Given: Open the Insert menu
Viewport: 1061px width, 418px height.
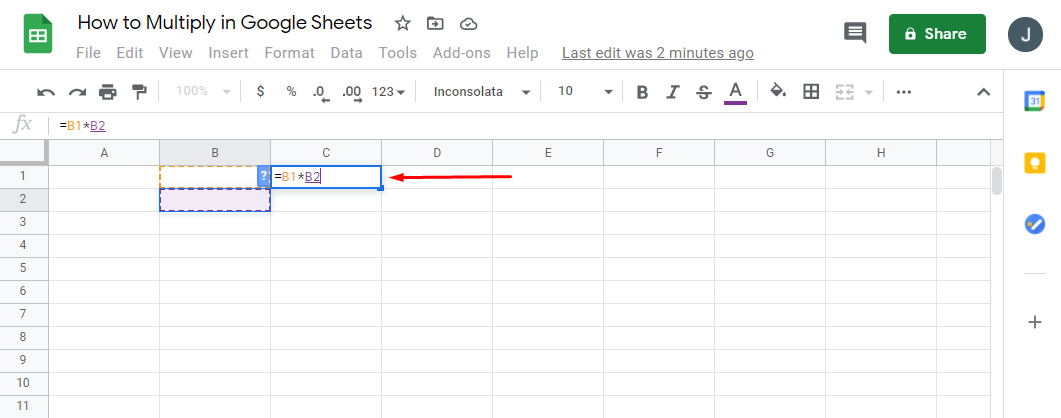Looking at the screenshot, I should 229,53.
